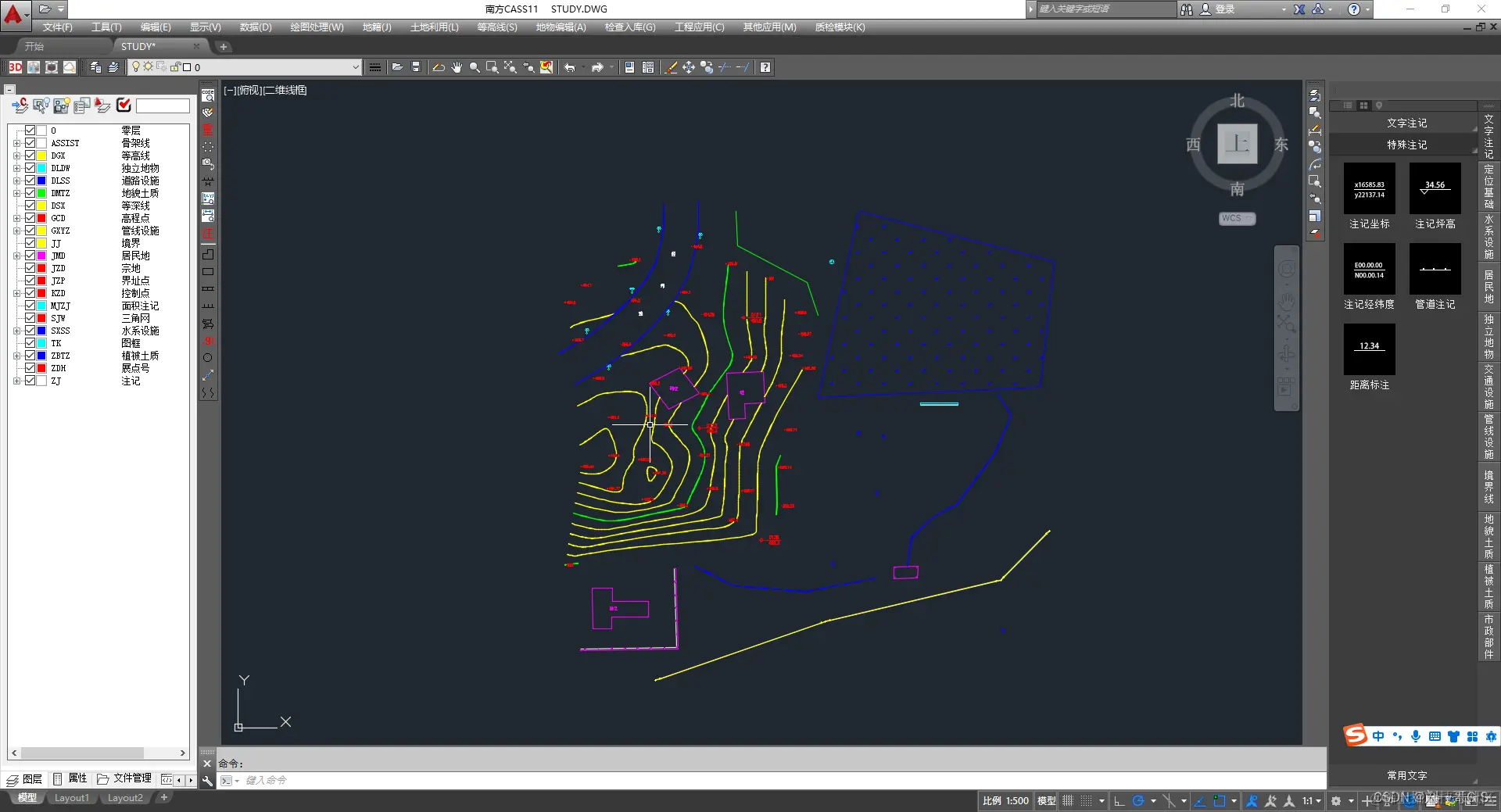This screenshot has height=812, width=1501.
Task: Switch to the 开始 start tab
Action: click(34, 47)
